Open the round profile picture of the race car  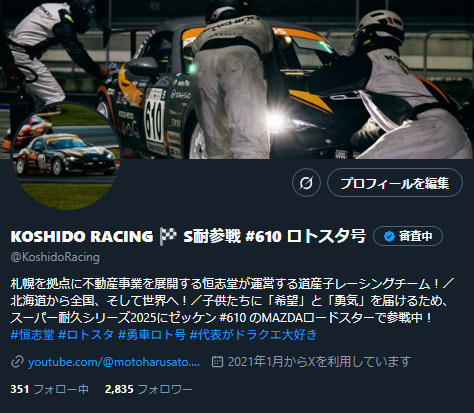click(x=67, y=156)
